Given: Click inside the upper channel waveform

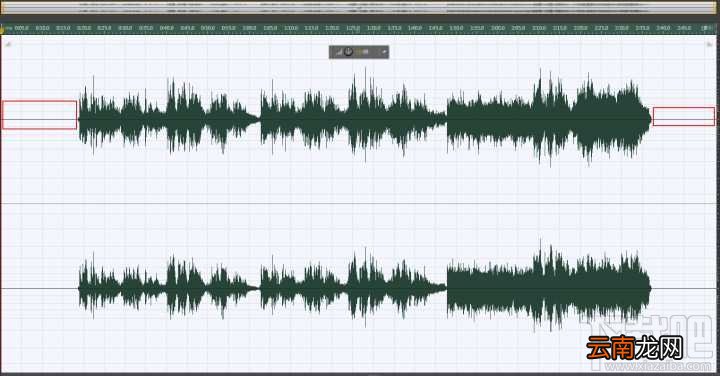Looking at the screenshot, I should (x=365, y=118).
